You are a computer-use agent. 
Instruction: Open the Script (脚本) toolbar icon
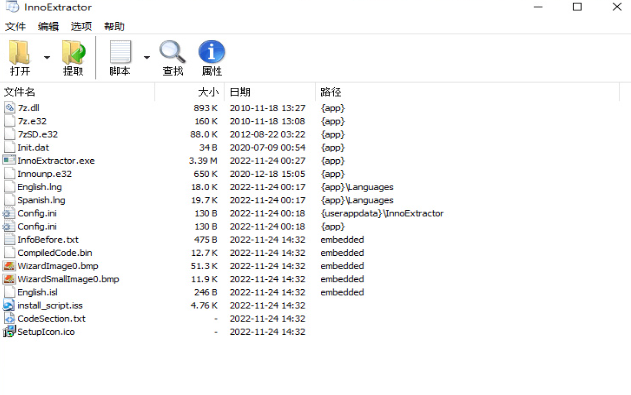point(120,52)
